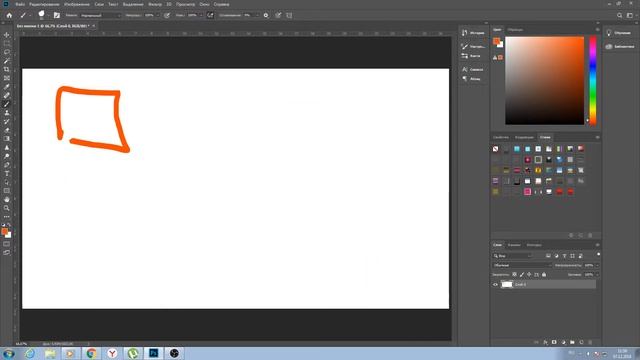Add a layer mask from Layers panel
640x360 pixels.
click(x=554, y=342)
